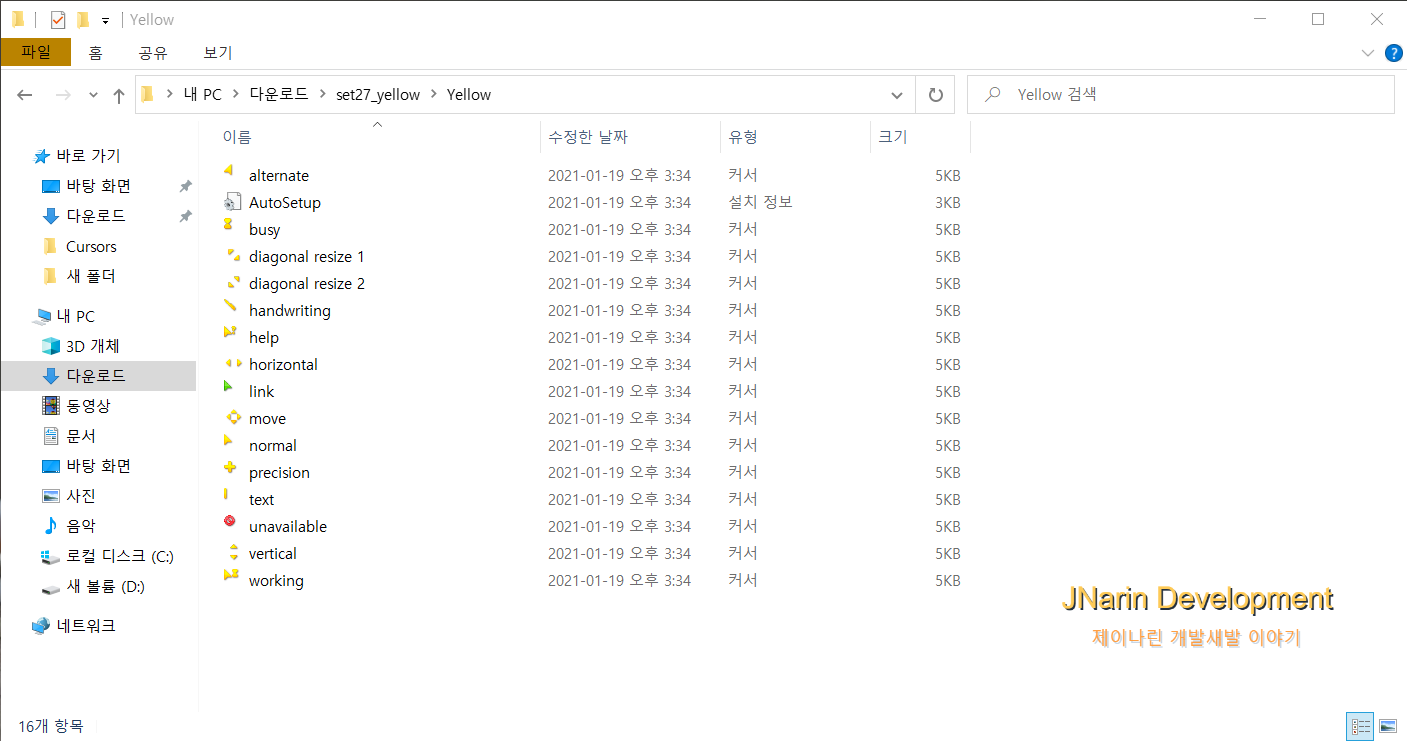Open 새 폴더 in navigation pane
1407x741 pixels.
pos(90,276)
